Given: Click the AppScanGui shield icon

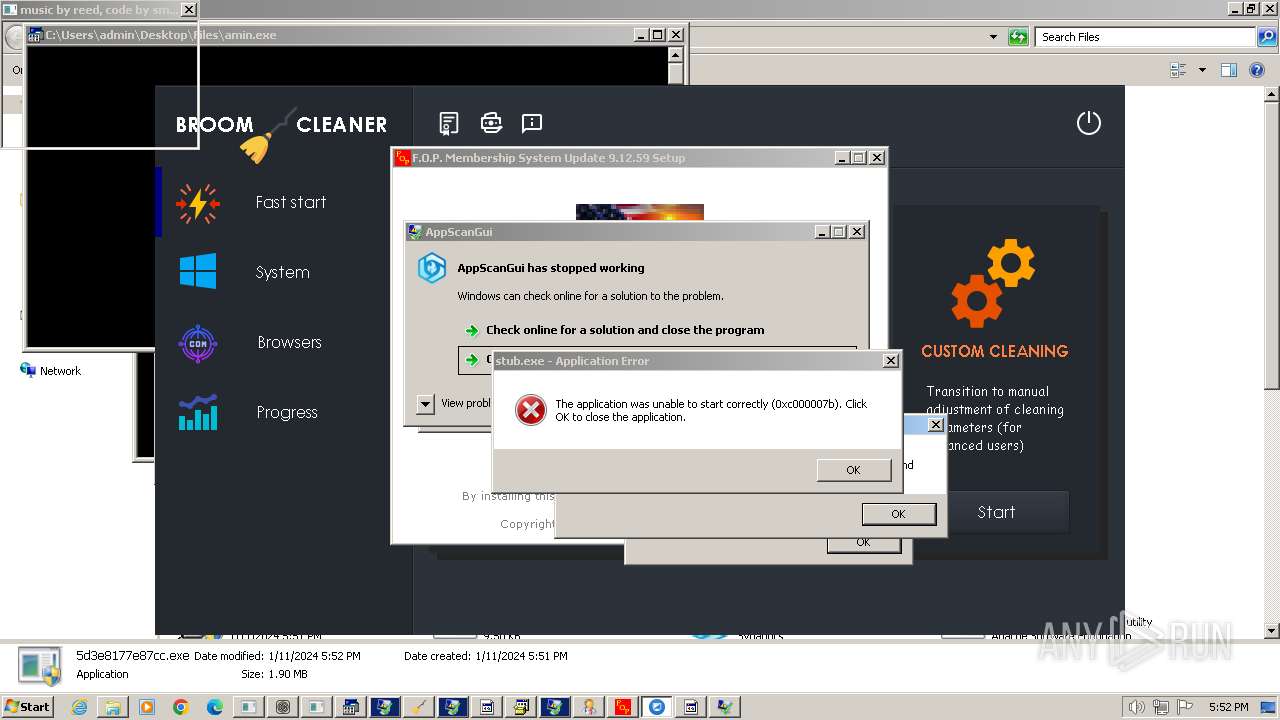Looking at the screenshot, I should 432,268.
